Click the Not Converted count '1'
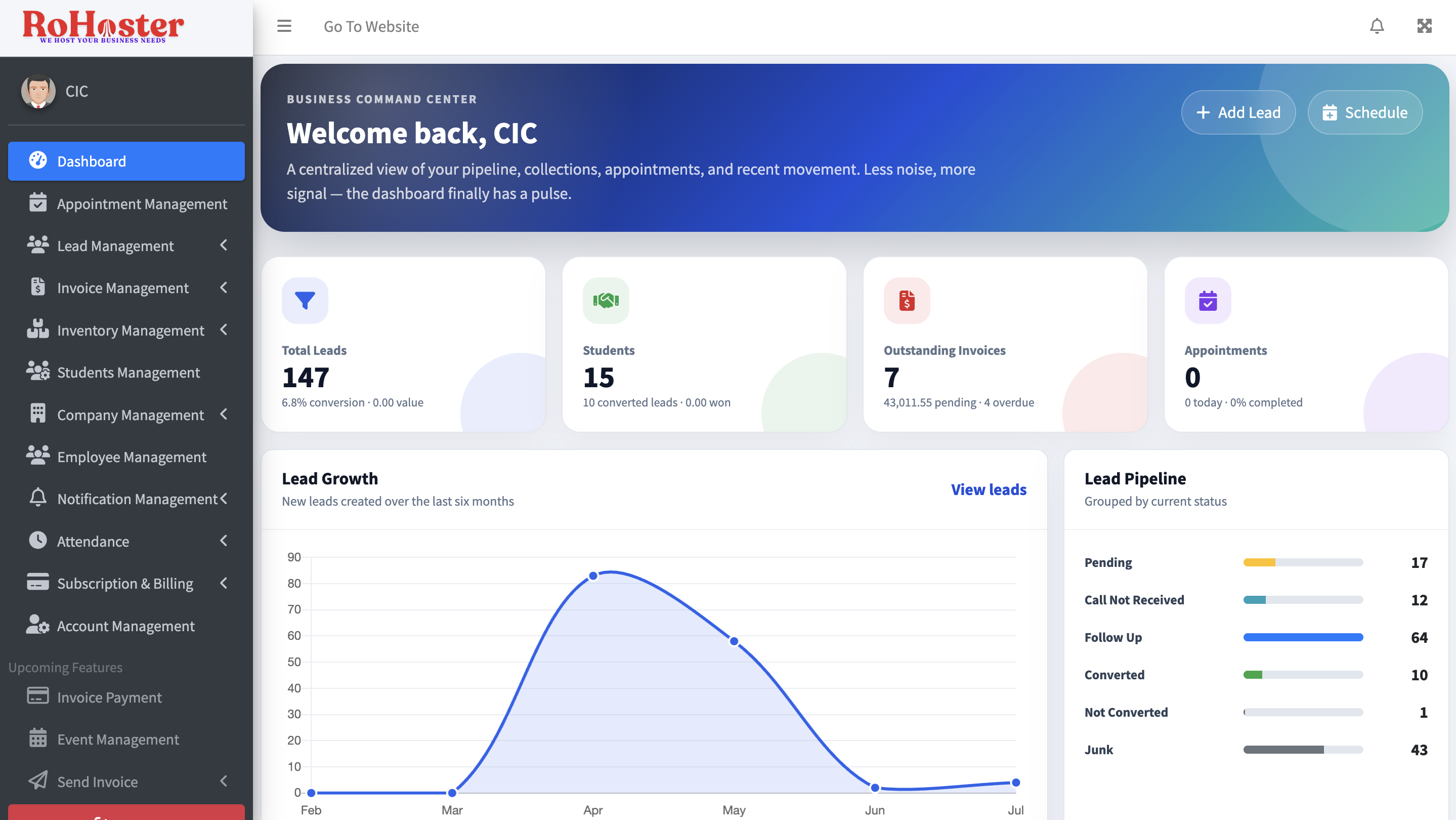This screenshot has height=820, width=1456. pyautogui.click(x=1423, y=712)
